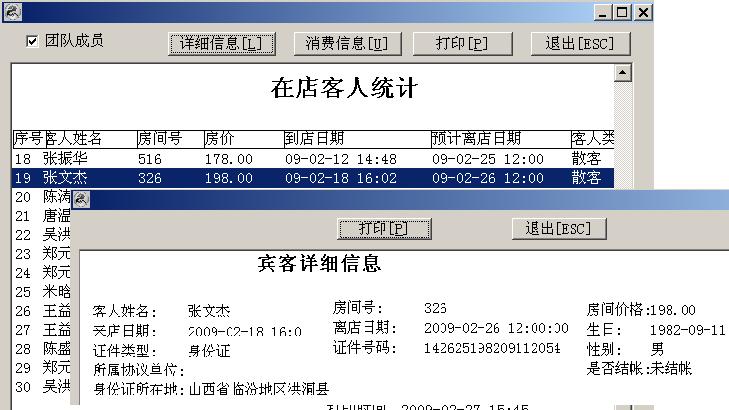Image resolution: width=729 pixels, height=410 pixels.
Task: Open 详细信息[L] for the selected guest
Action: [x=220, y=43]
